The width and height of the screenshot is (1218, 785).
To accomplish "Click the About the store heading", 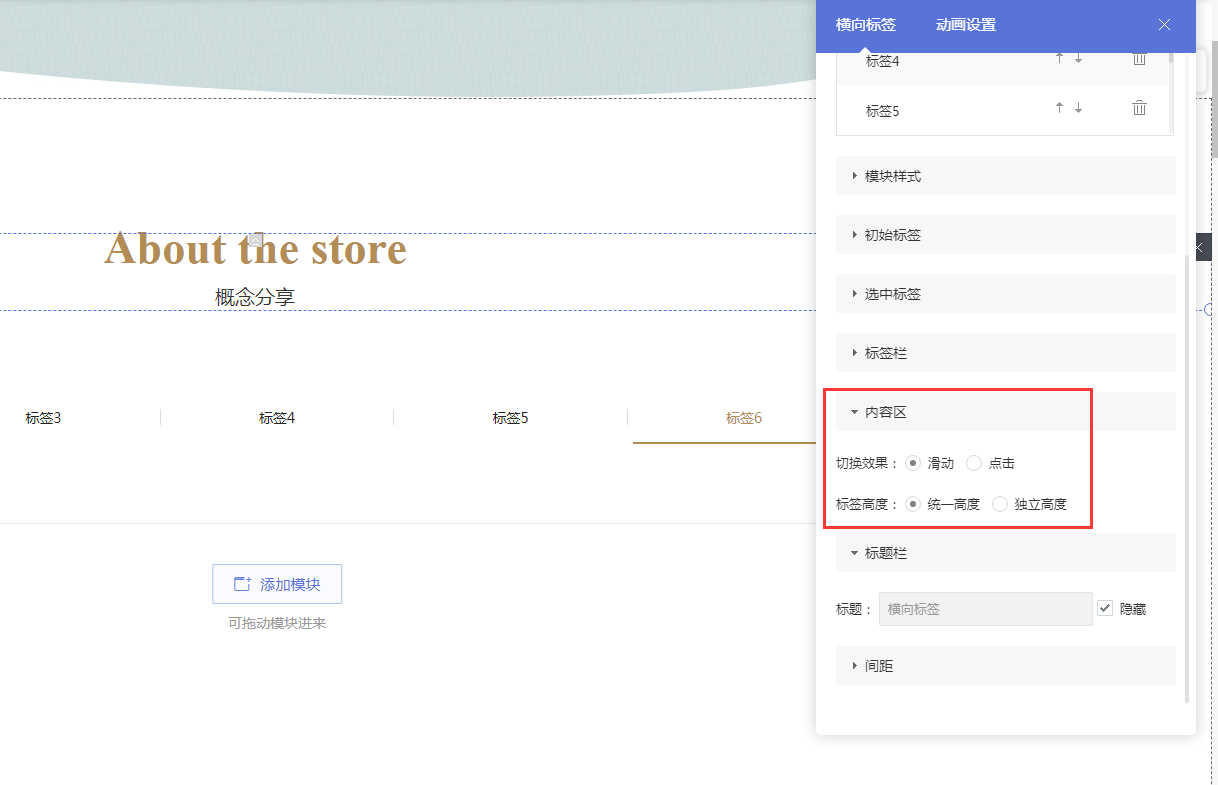I will pos(255,248).
